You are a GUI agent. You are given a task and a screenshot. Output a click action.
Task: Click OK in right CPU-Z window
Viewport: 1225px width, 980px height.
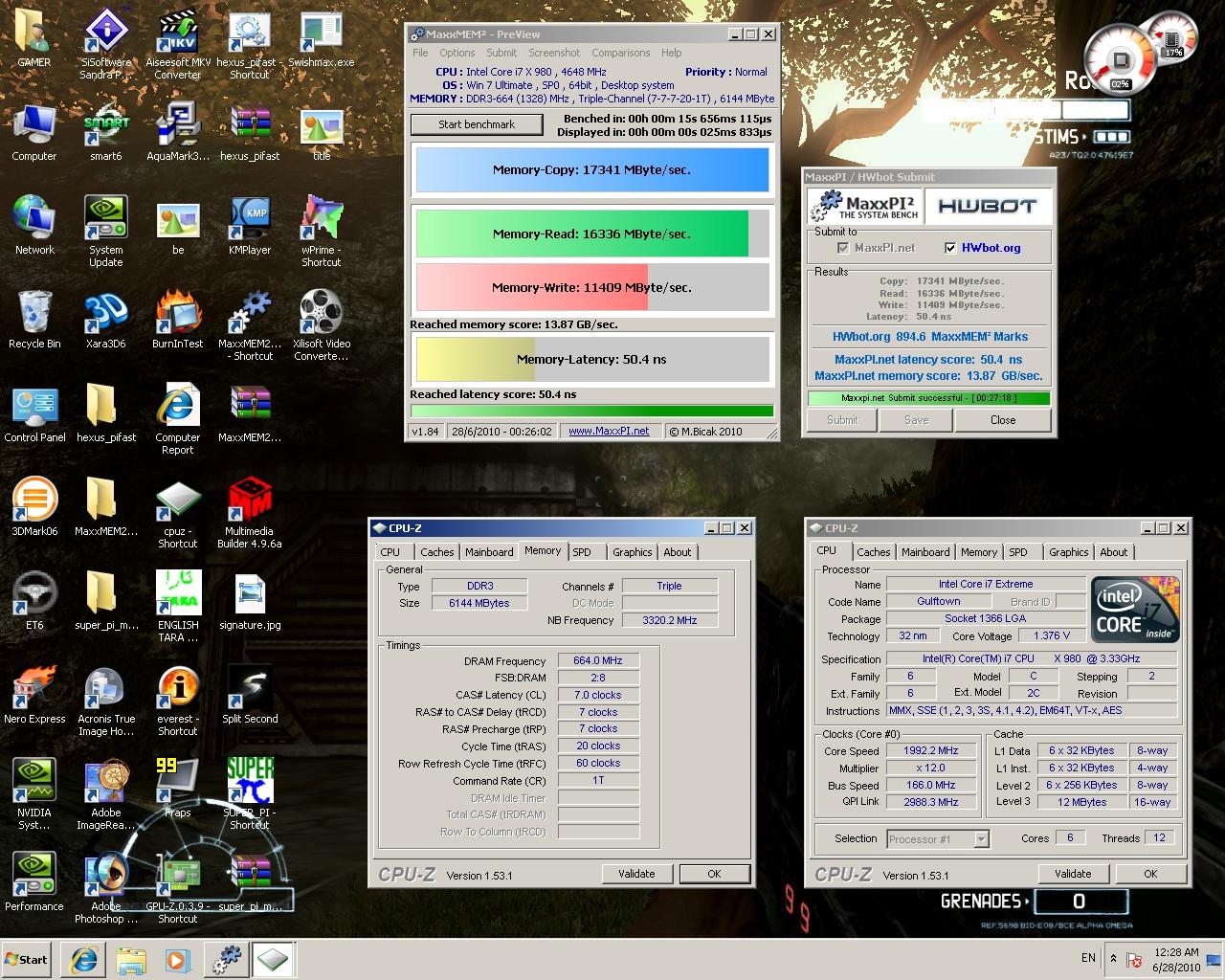[x=1150, y=874]
